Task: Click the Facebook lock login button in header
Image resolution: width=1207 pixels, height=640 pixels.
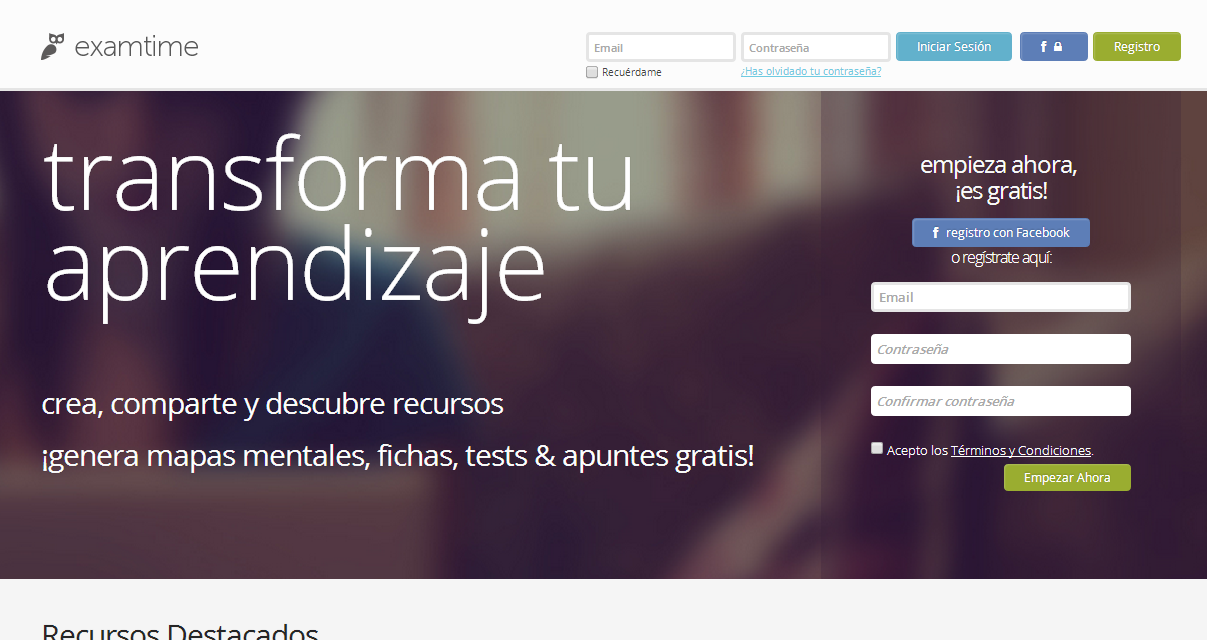Action: click(1053, 47)
